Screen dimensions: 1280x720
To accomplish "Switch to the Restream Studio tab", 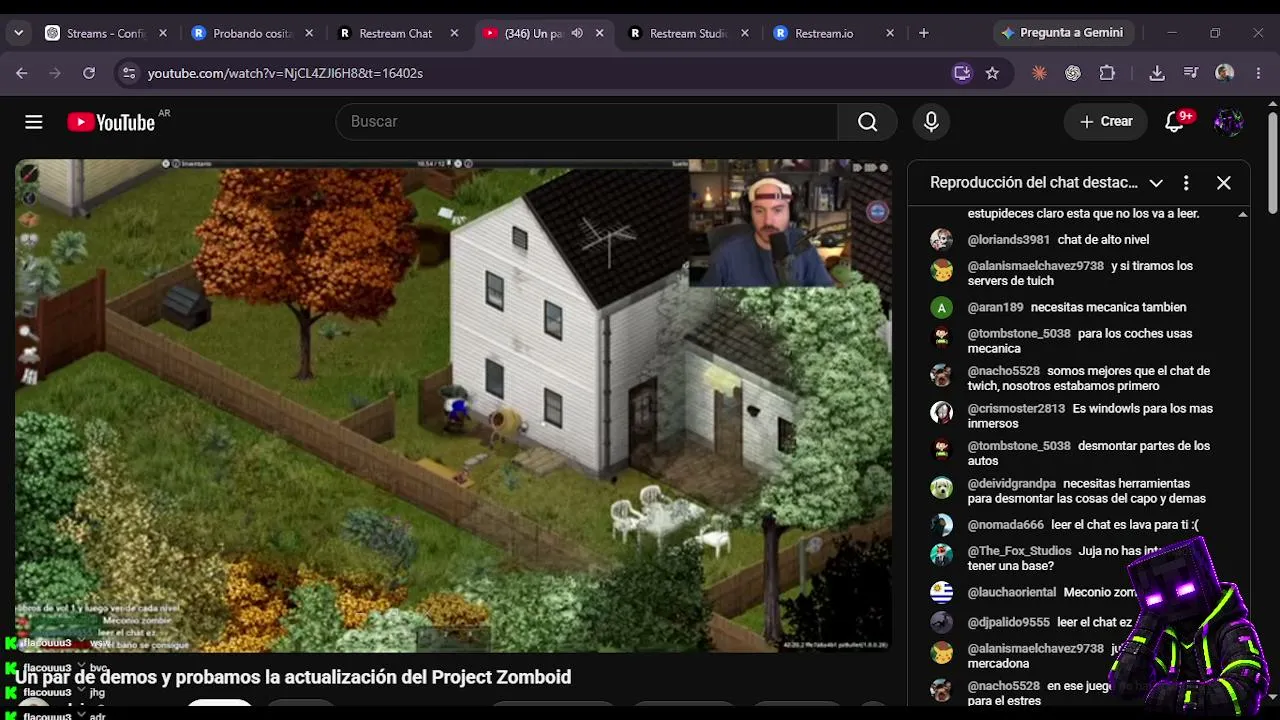I will (688, 33).
